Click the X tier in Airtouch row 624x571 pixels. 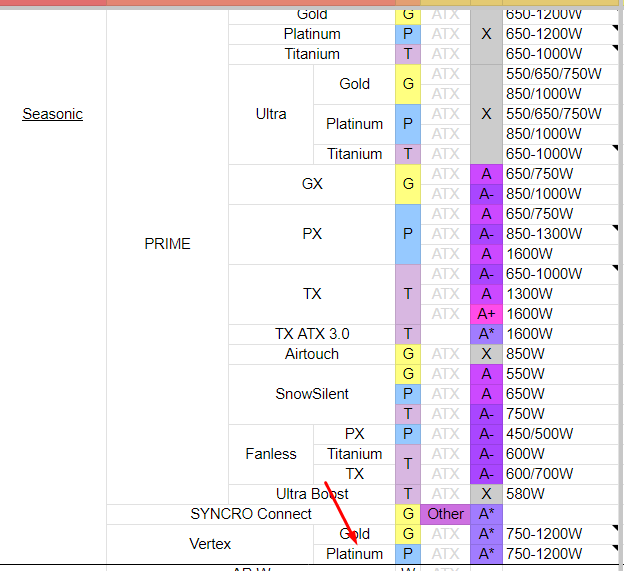[x=486, y=354]
